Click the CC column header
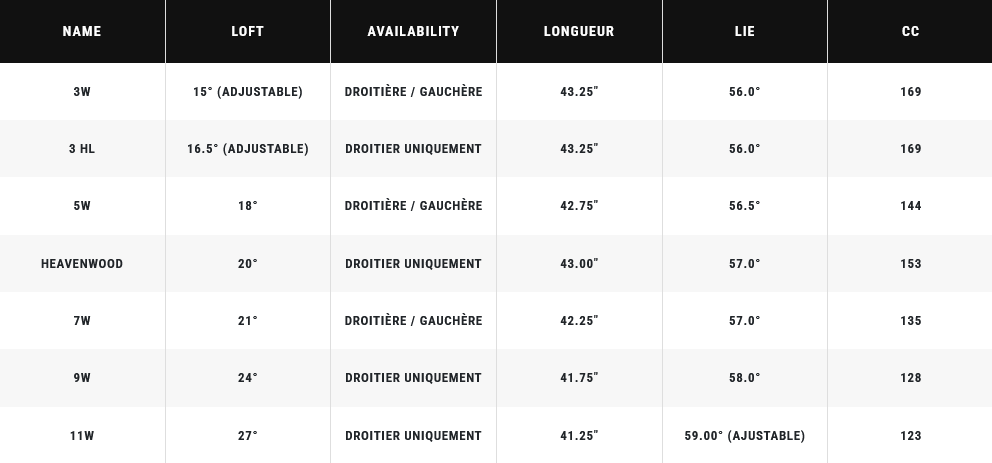Viewport: 992px width, 463px height. pyautogui.click(x=910, y=31)
